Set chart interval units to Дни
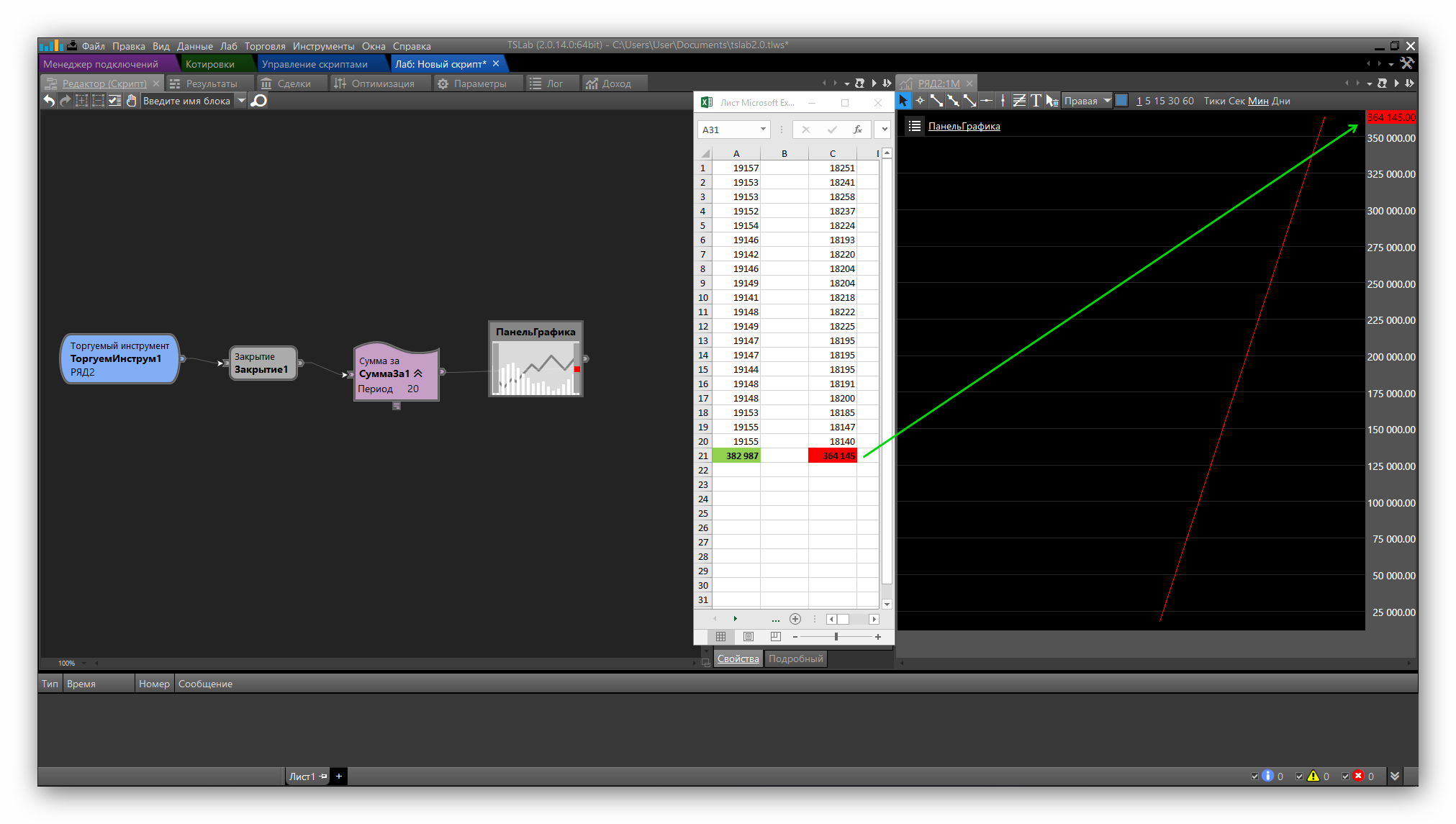Image resolution: width=1456 pixels, height=824 pixels. (x=1281, y=101)
